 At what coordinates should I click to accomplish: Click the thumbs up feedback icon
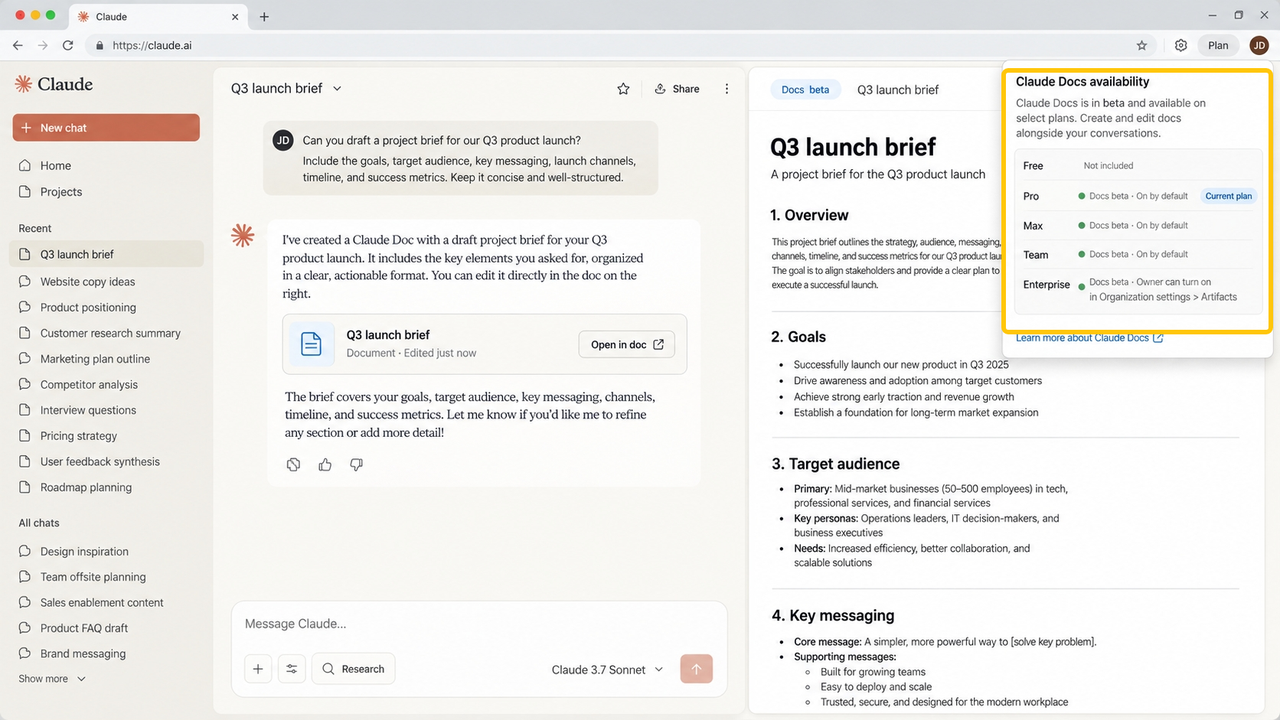pyautogui.click(x=325, y=465)
